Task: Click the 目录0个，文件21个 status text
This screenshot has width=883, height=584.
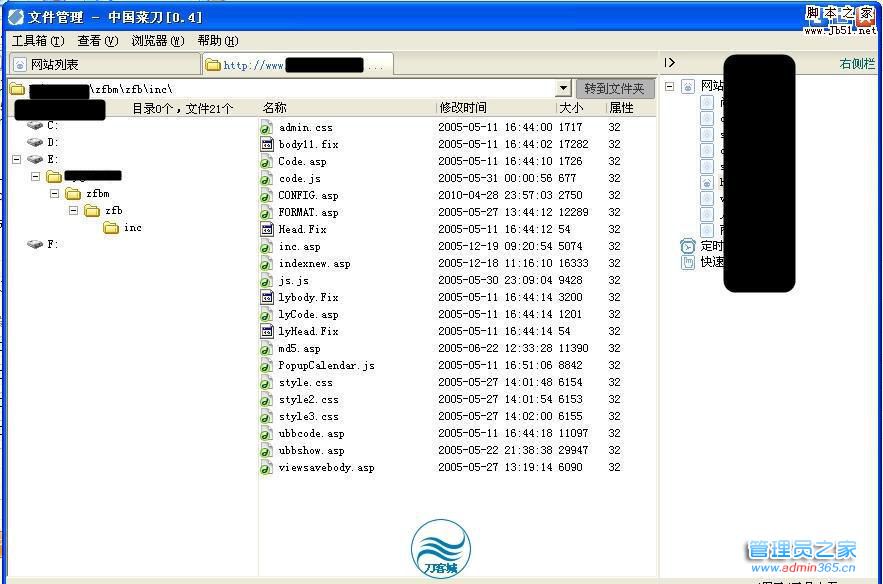Action: (182, 109)
